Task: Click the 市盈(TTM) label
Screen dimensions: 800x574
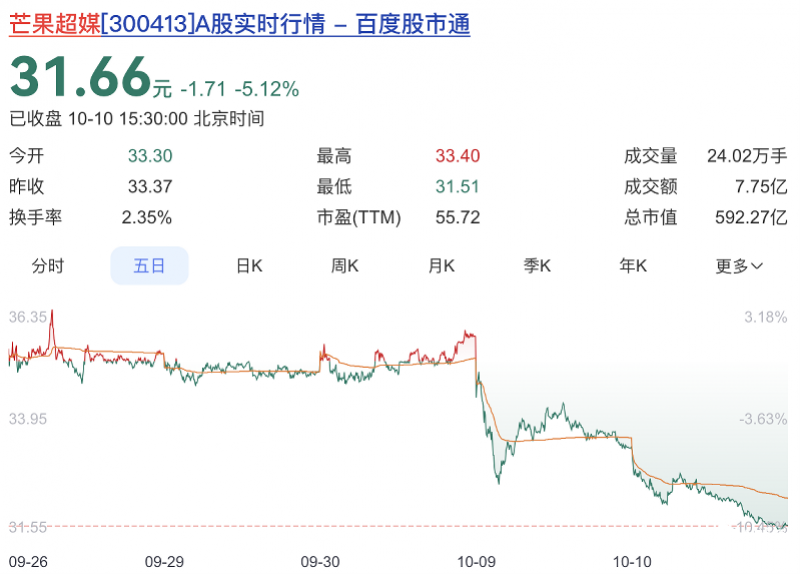Action: [x=358, y=217]
